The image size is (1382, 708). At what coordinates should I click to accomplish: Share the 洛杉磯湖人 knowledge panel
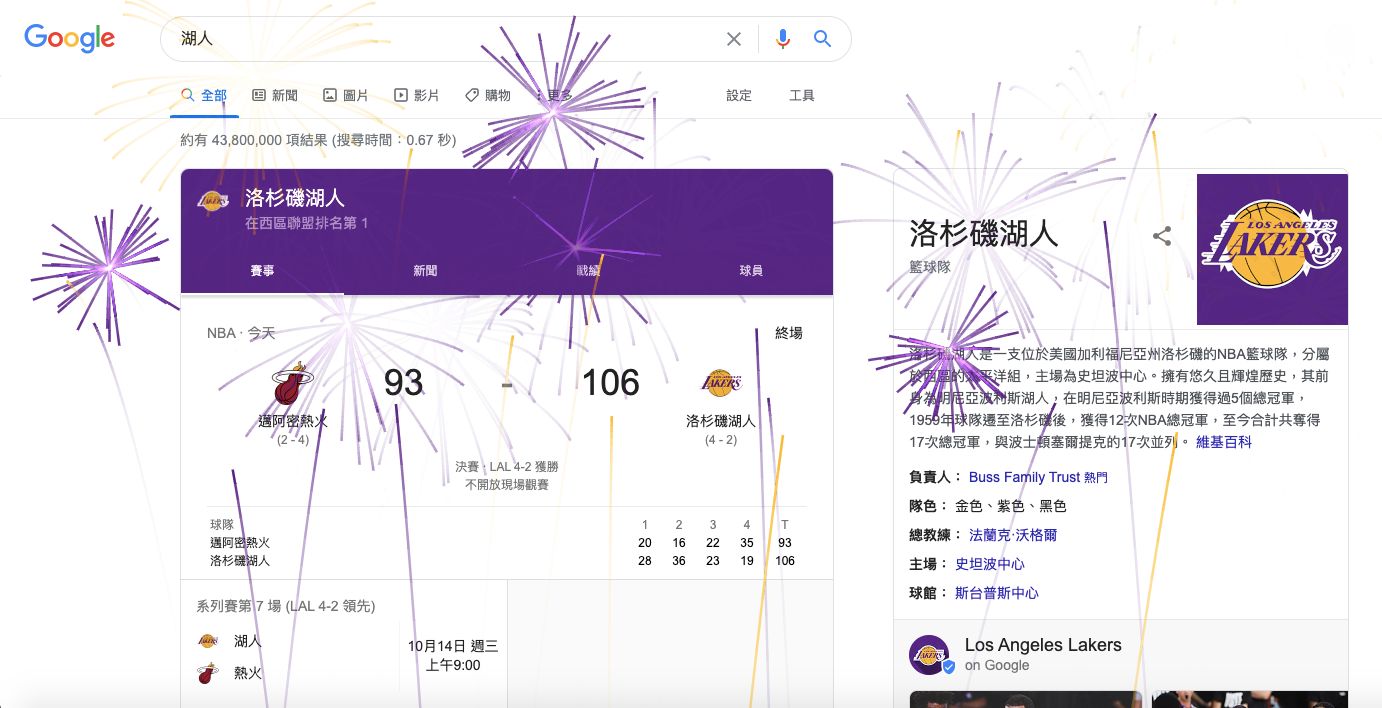(1162, 237)
